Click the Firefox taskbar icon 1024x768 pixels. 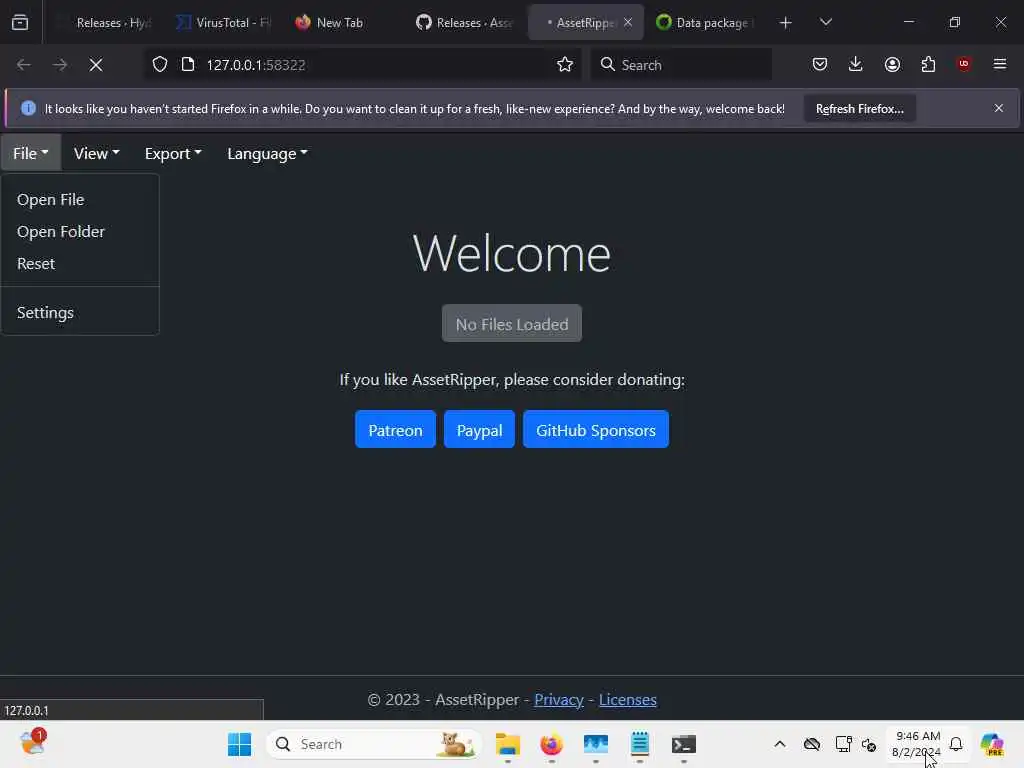(552, 744)
